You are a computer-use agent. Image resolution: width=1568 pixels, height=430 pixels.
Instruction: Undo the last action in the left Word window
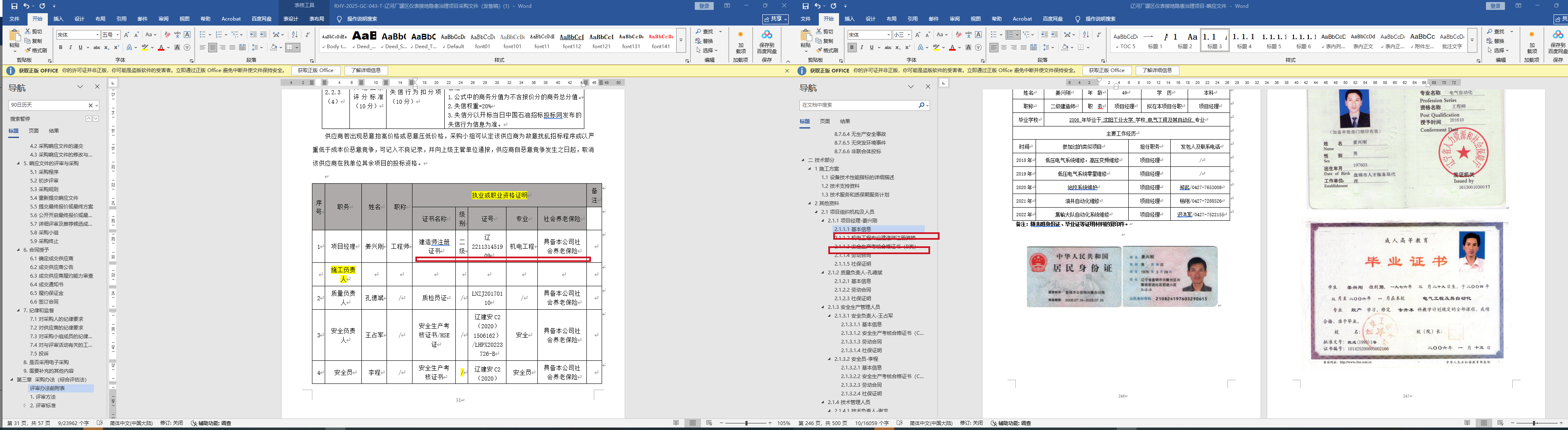[x=26, y=6]
